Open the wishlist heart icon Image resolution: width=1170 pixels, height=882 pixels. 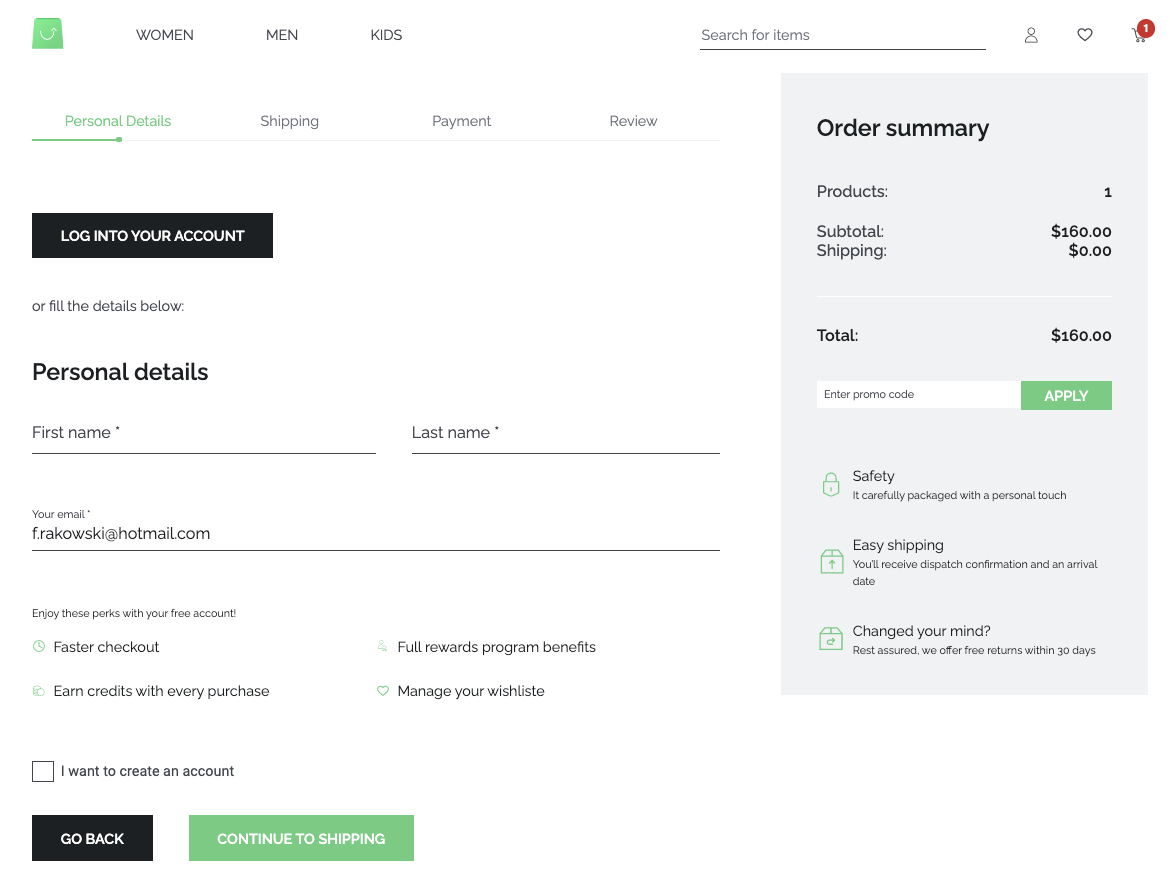(x=1085, y=34)
